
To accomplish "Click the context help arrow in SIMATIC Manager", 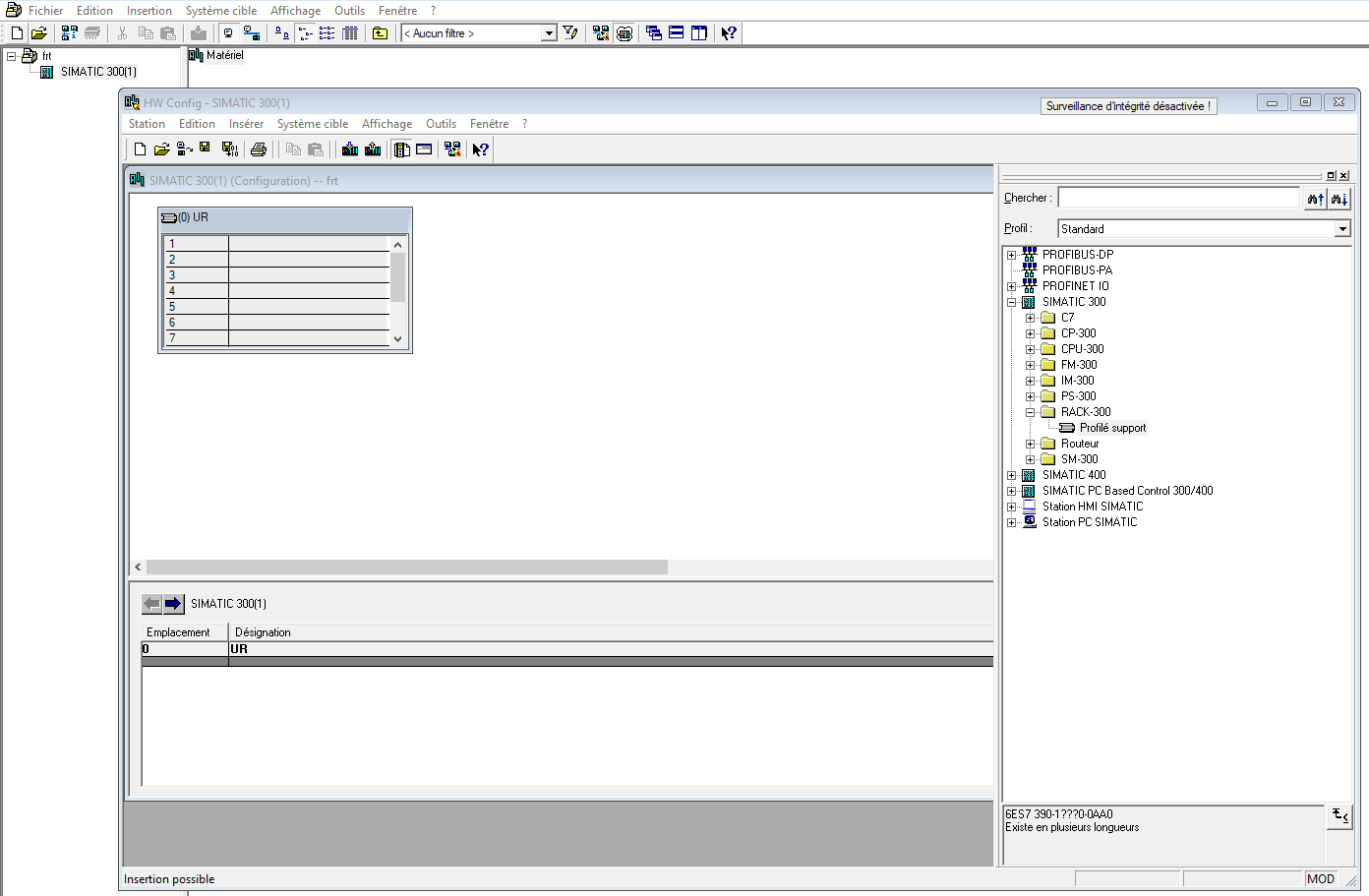I will coord(729,32).
